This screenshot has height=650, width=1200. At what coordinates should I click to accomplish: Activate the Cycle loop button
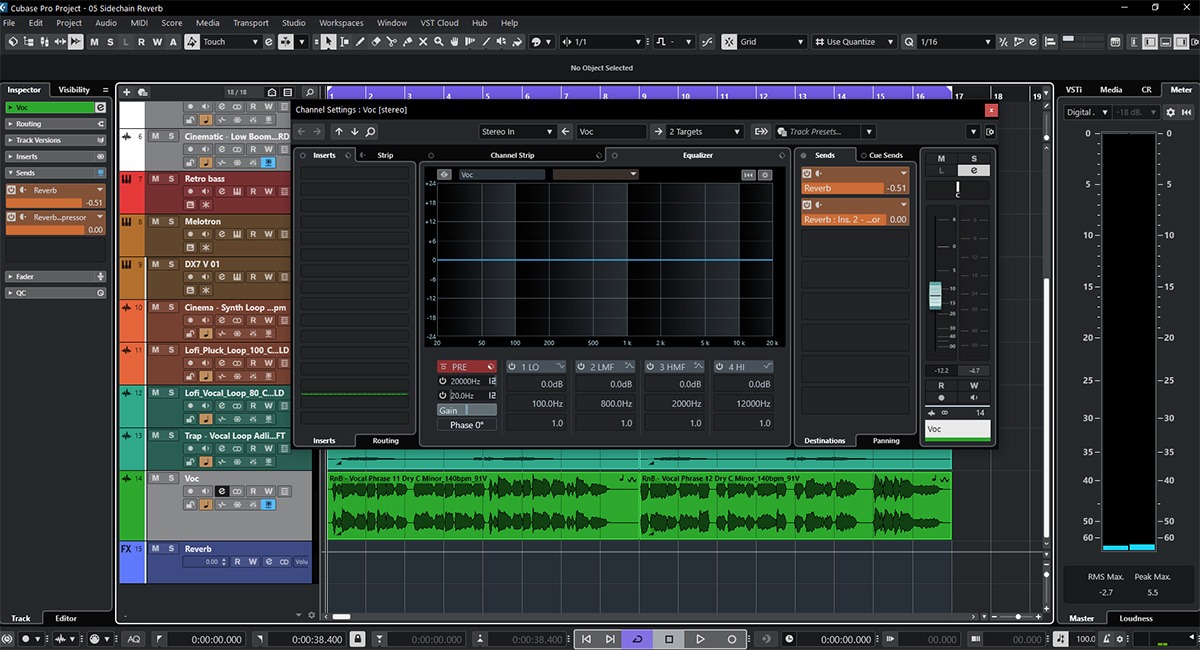[x=636, y=639]
